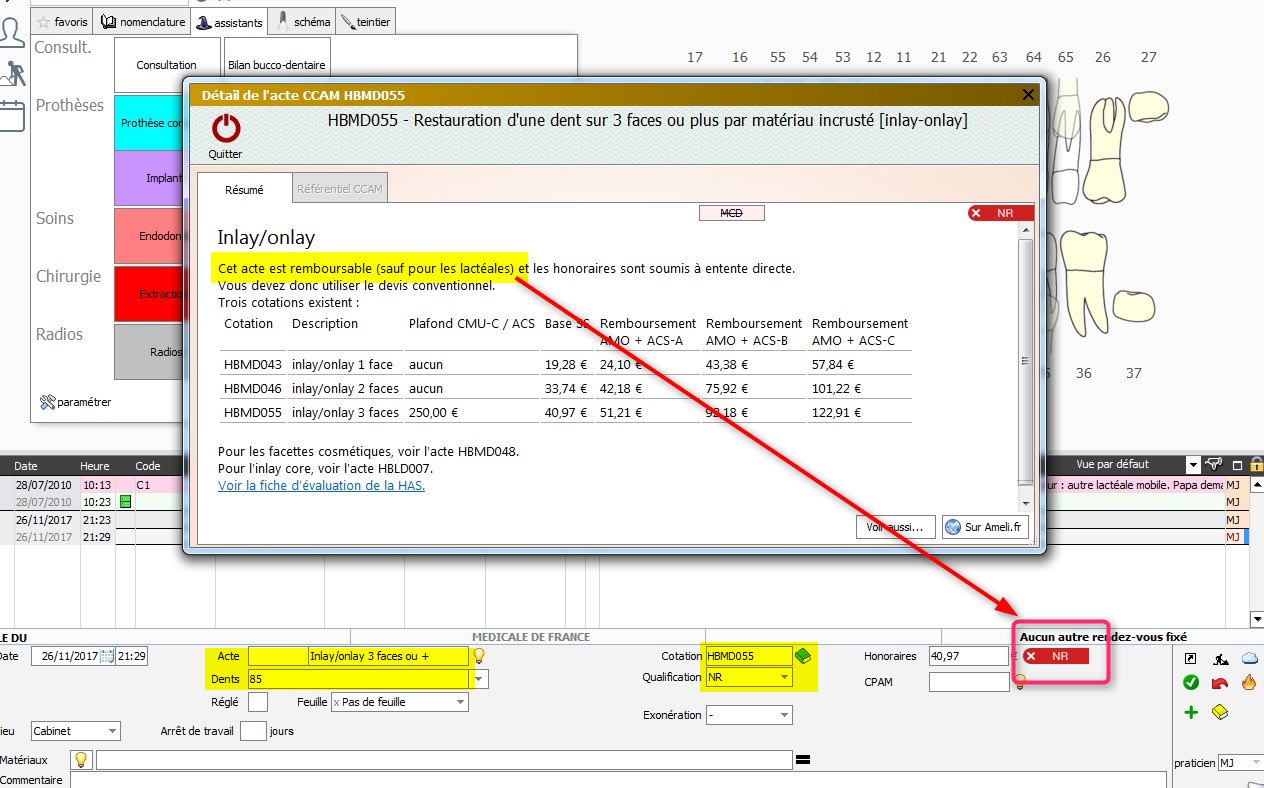This screenshot has width=1264, height=788.
Task: Click the green book icon beside Cotation
Action: tap(802, 656)
